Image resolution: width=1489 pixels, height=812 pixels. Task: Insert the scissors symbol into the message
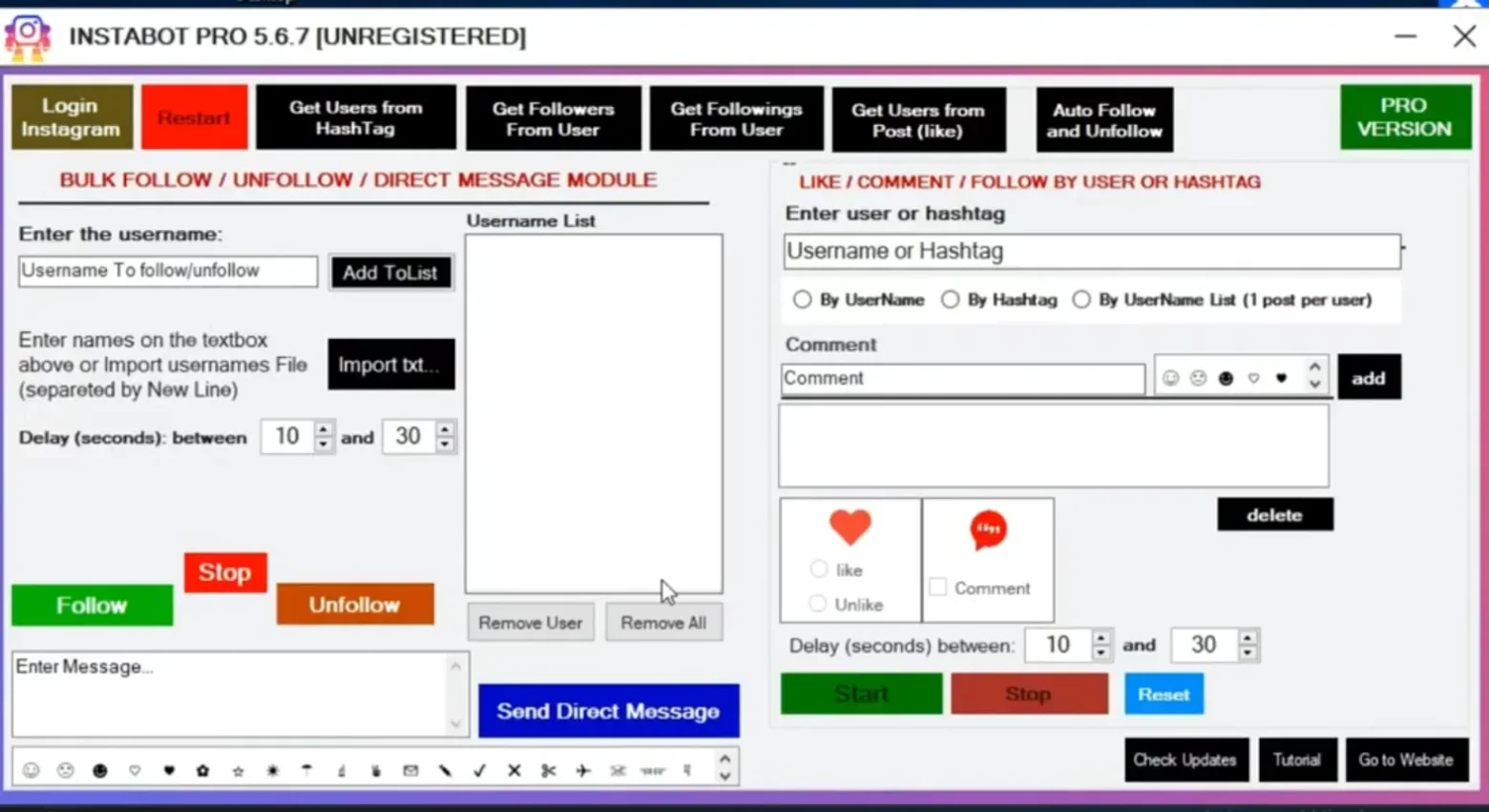pyautogui.click(x=548, y=770)
